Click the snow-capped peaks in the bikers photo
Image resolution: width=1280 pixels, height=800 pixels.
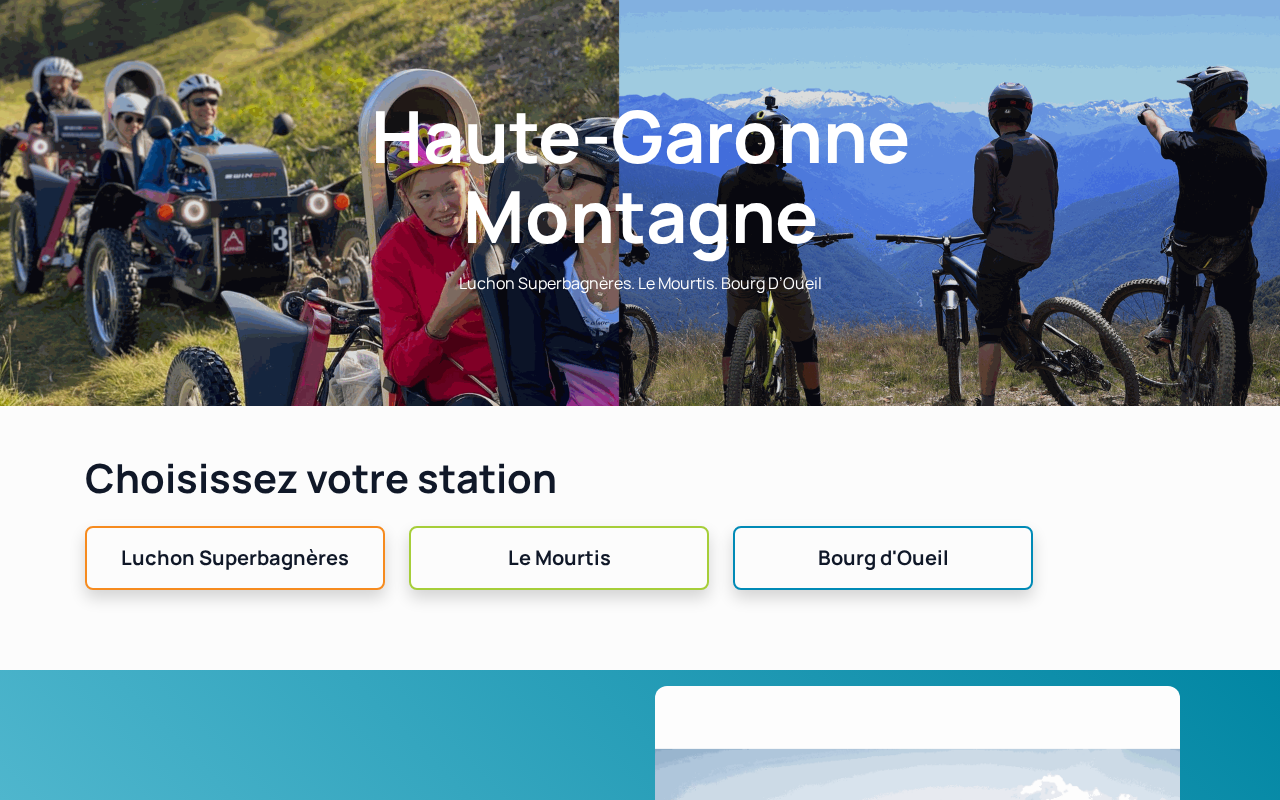point(800,100)
